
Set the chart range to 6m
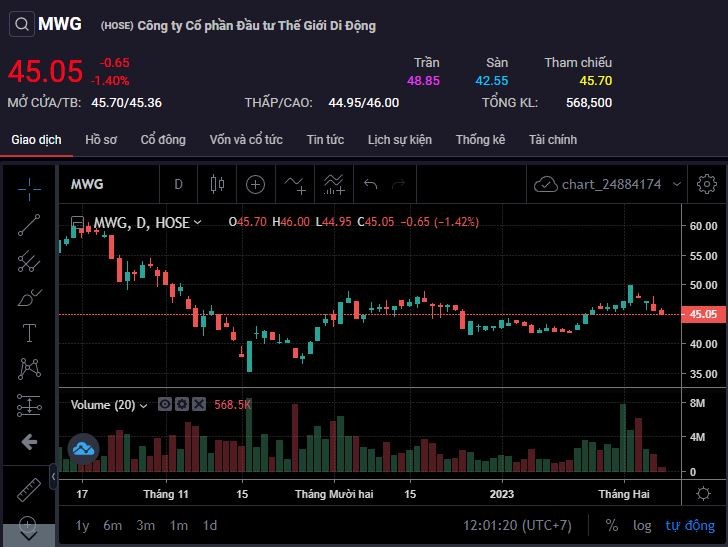(x=112, y=525)
